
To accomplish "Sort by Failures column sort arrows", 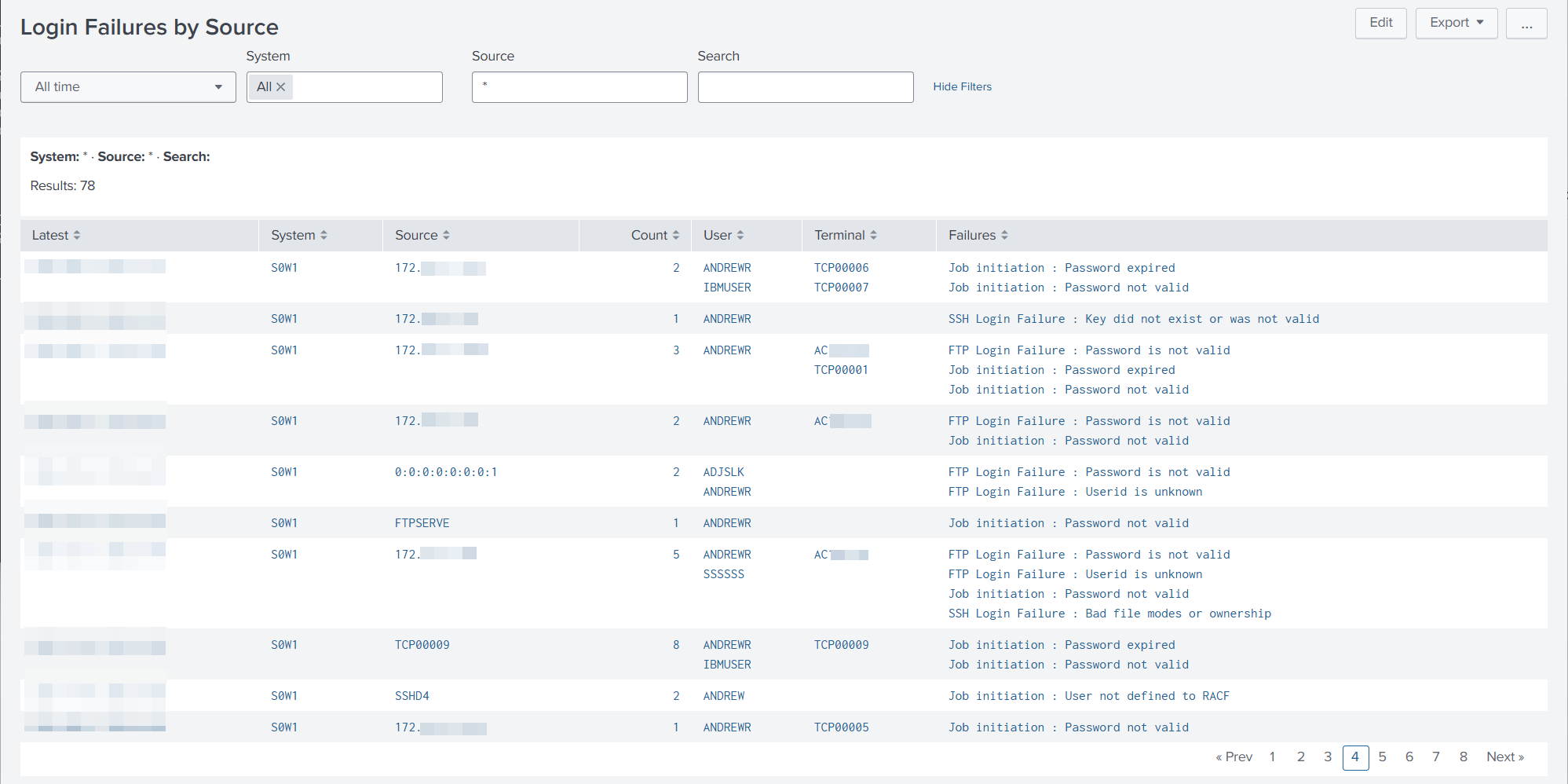I will [x=1004, y=236].
